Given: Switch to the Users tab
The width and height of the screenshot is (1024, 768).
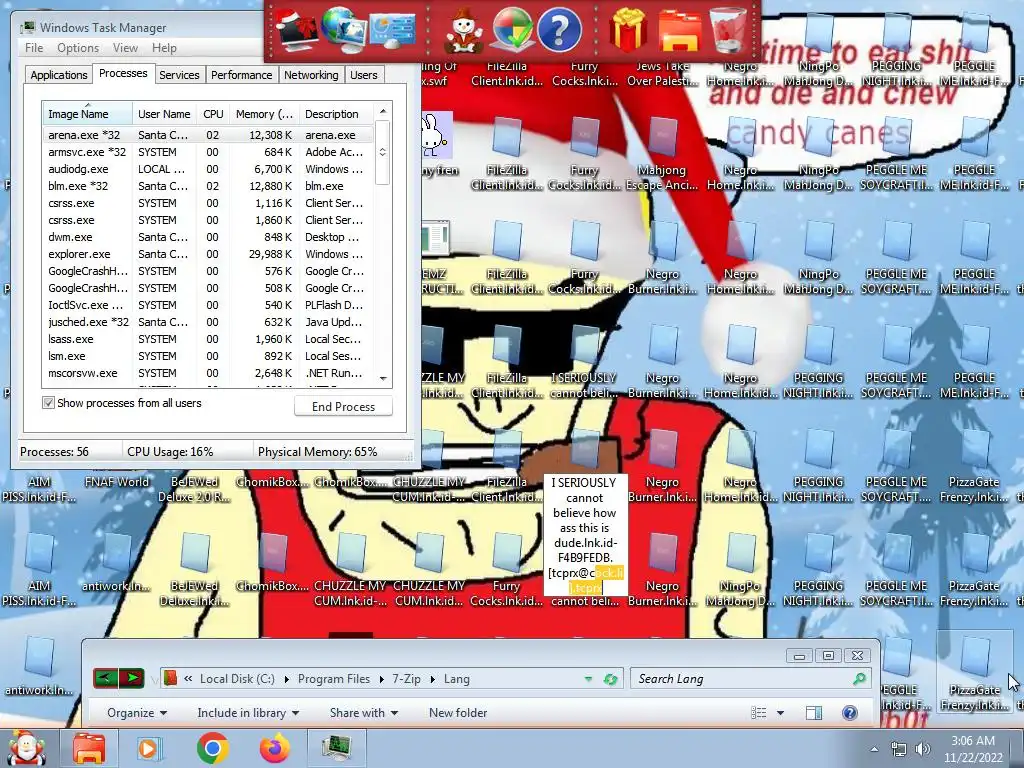Looking at the screenshot, I should (363, 75).
